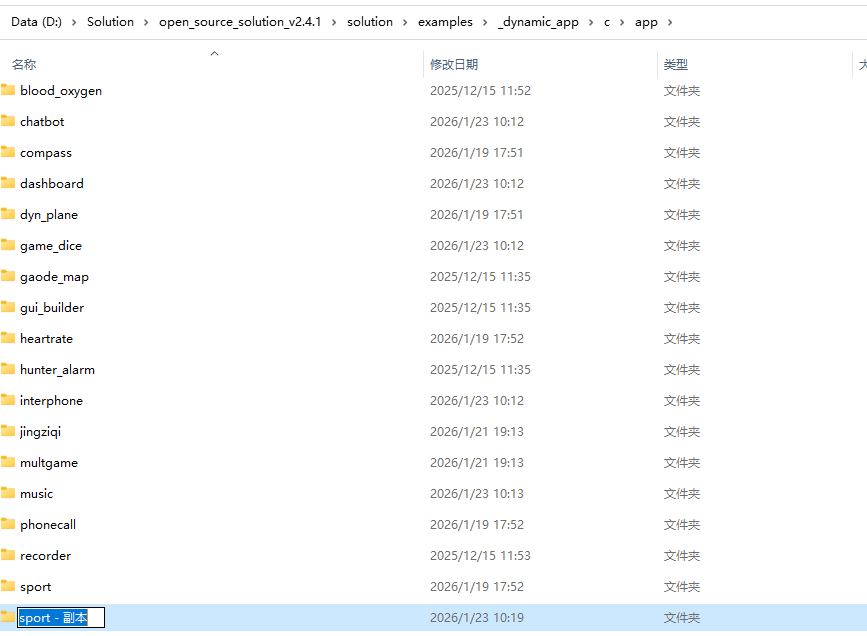867x636 pixels.
Task: Click the date 2025/12/15 11:52 for blood_oxygen
Action: (x=480, y=91)
